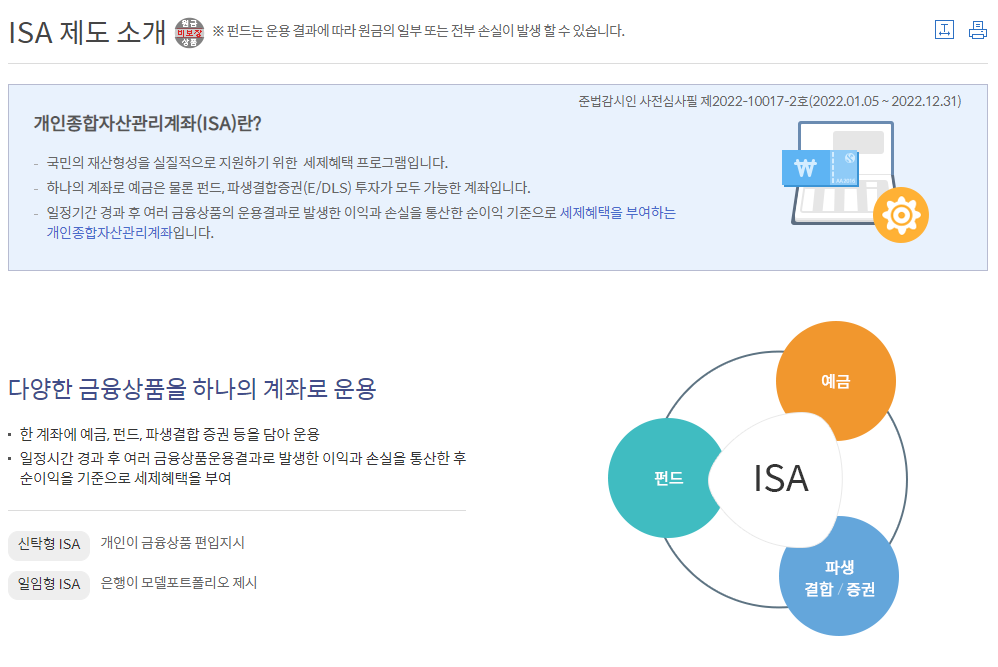Click the 준법감시인 사전심사필 notice
Image resolution: width=998 pixels, height=667 pixels.
(x=770, y=101)
